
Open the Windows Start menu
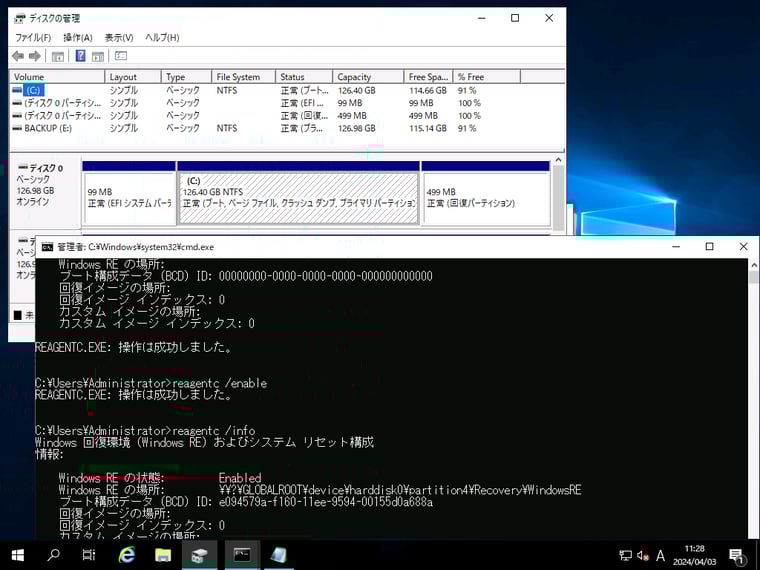(17, 554)
